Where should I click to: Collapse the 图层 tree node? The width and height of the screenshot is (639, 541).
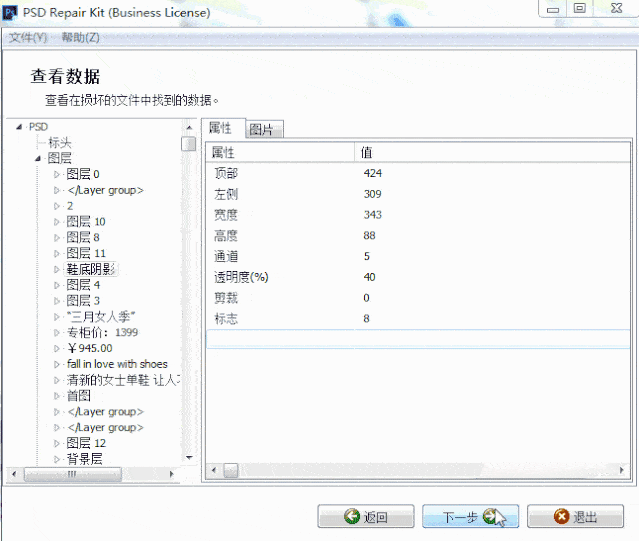point(38,158)
